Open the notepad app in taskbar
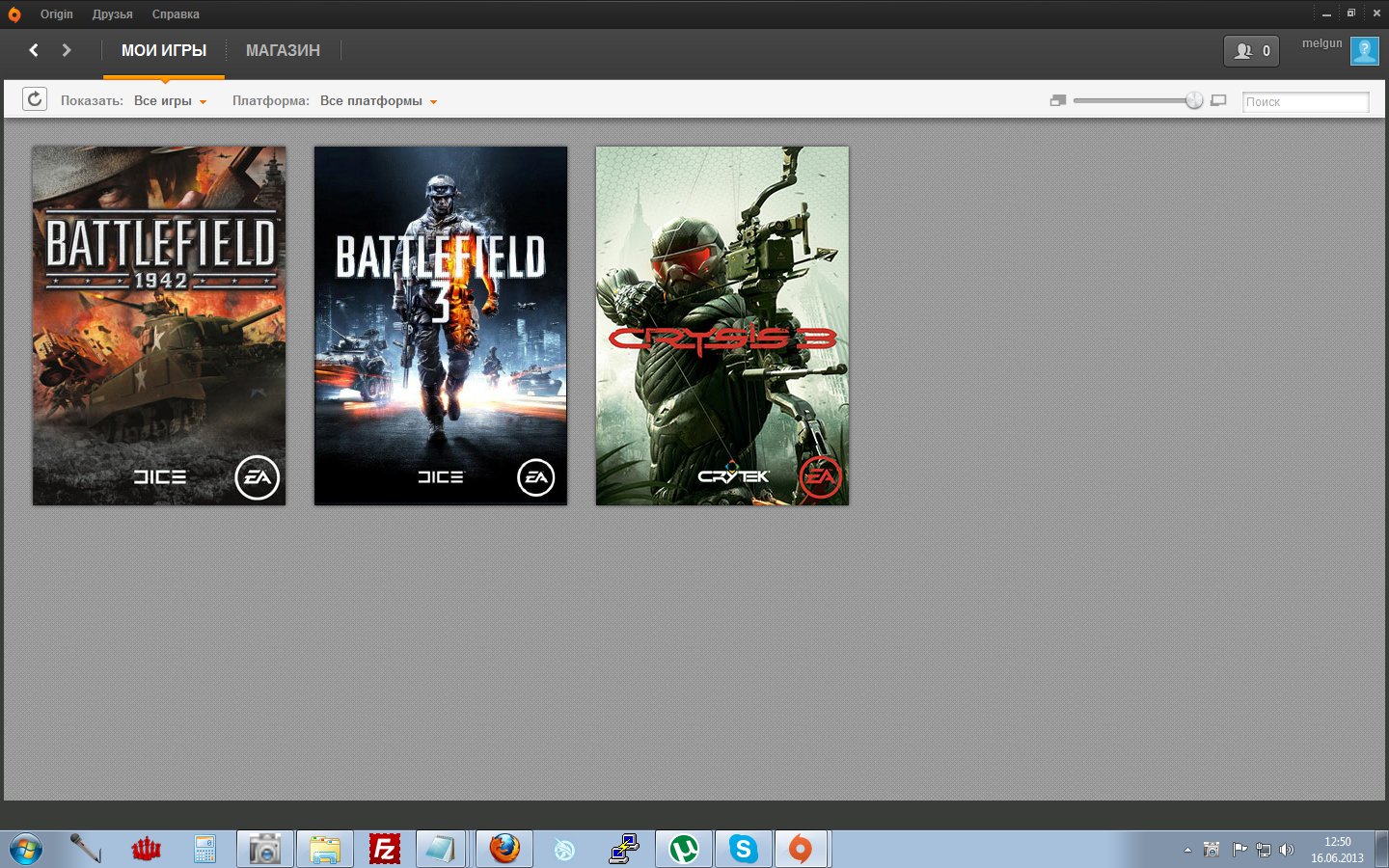Image resolution: width=1389 pixels, height=868 pixels. coord(441,850)
